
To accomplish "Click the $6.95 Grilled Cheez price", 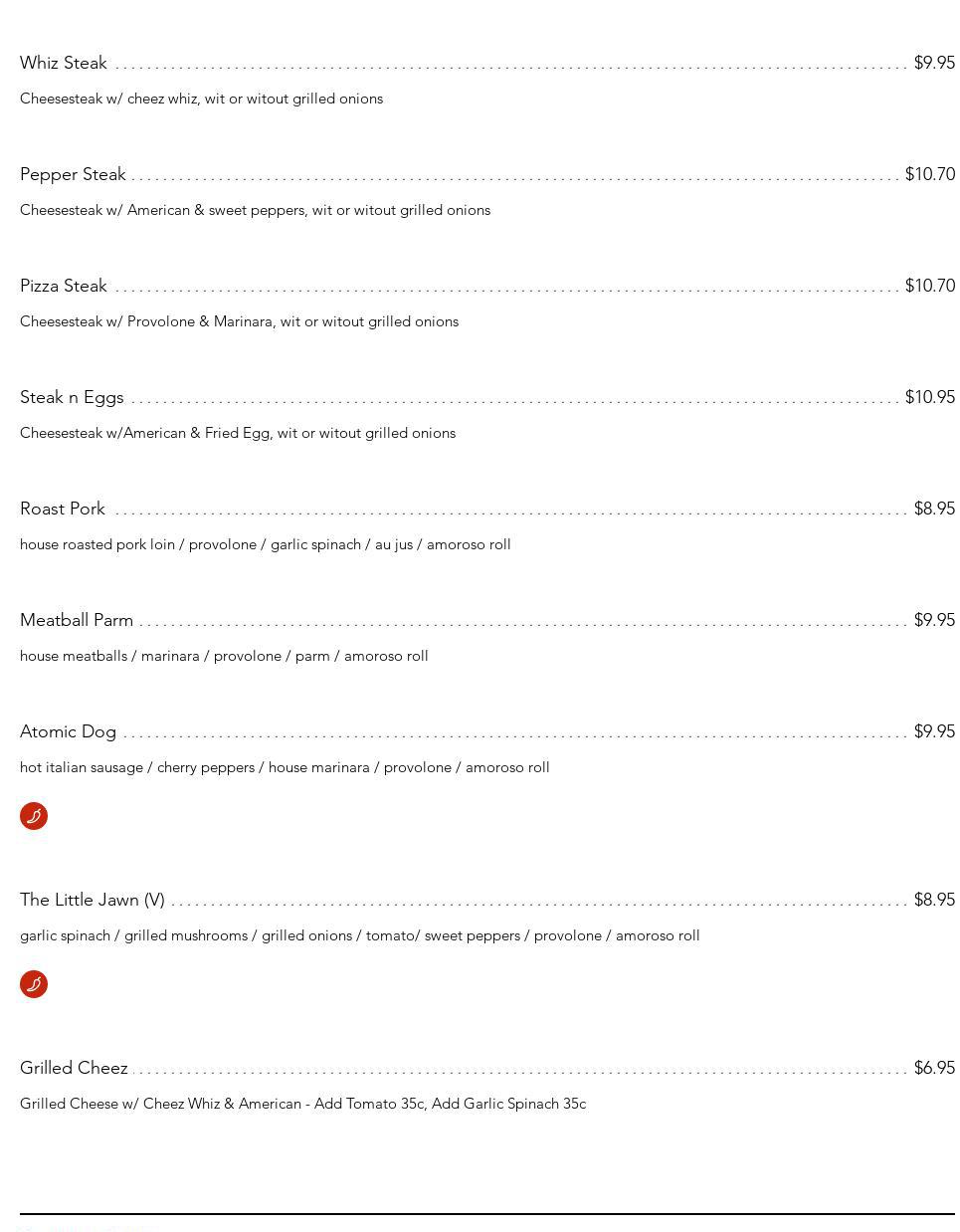I will (934, 1068).
